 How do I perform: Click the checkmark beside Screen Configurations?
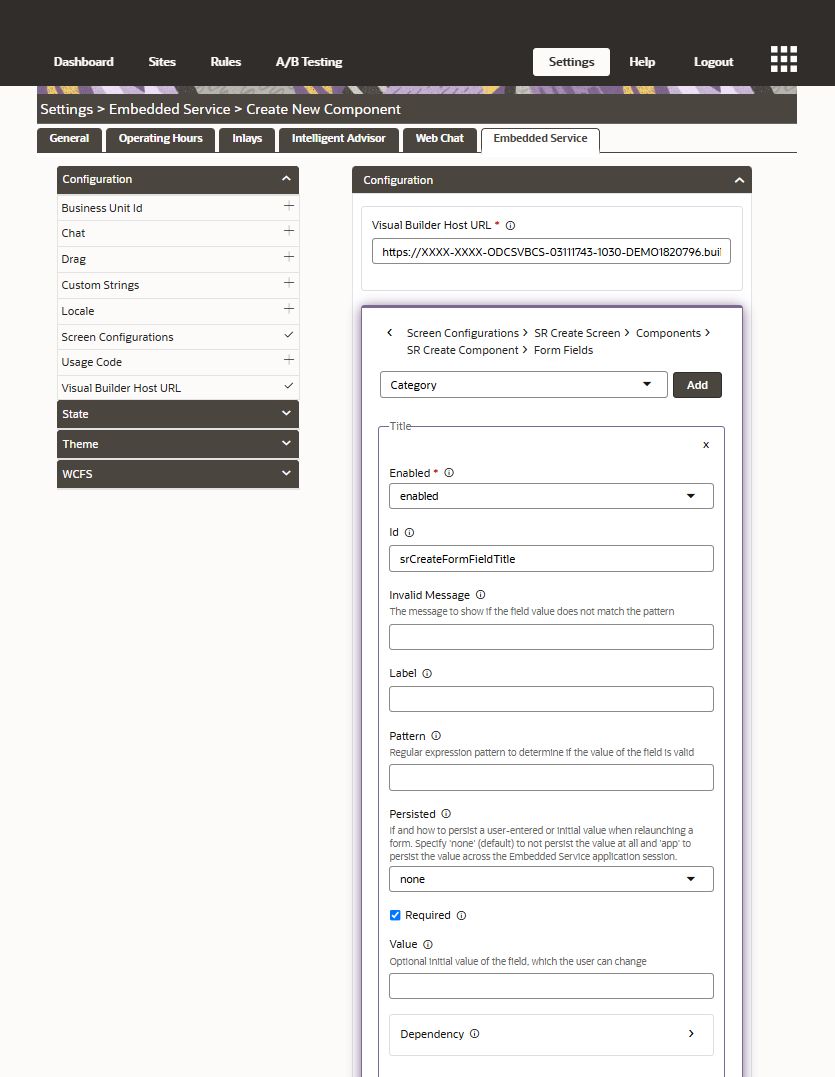288,337
